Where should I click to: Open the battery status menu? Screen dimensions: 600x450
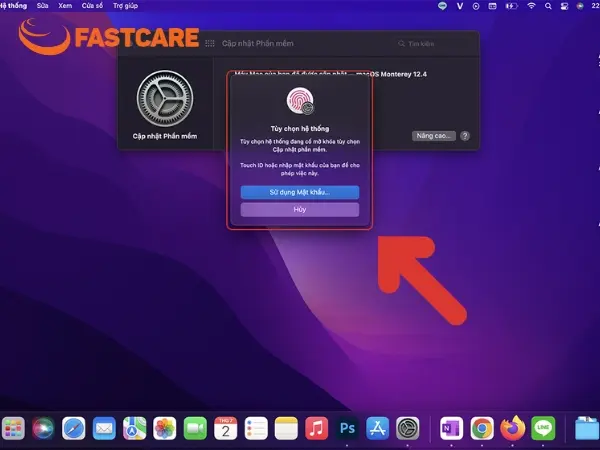[511, 6]
